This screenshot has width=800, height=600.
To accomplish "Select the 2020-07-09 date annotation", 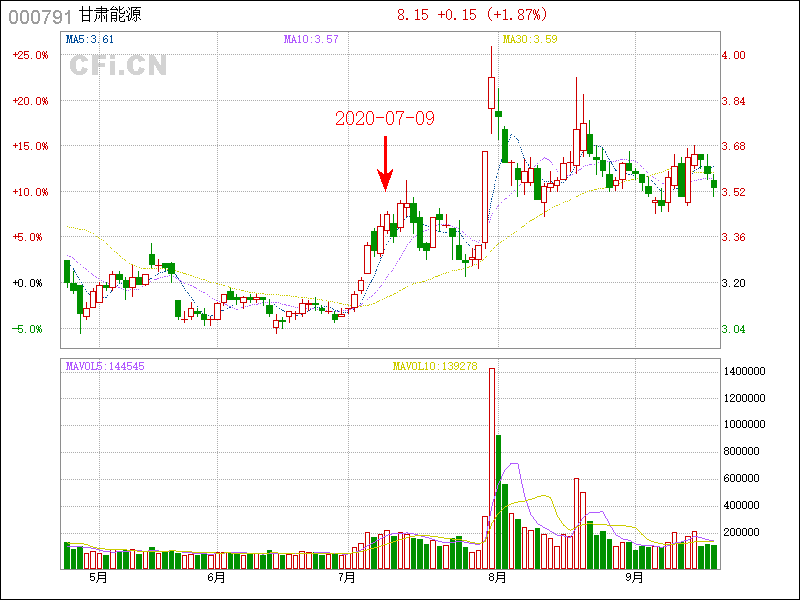I will tap(385, 119).
